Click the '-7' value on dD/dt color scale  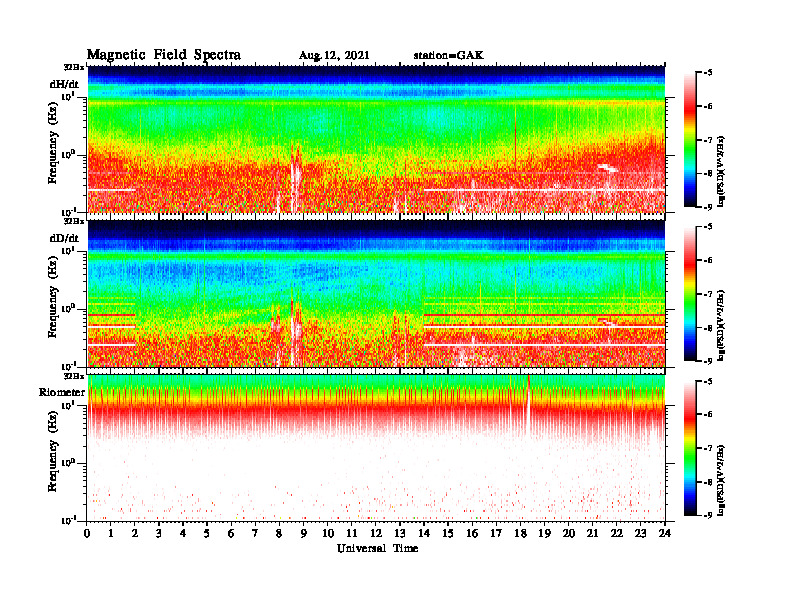click(708, 294)
